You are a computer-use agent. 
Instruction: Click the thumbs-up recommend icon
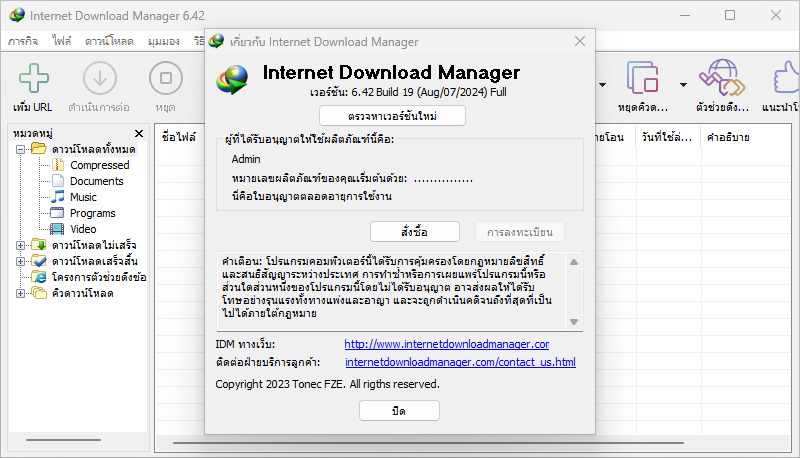[786, 78]
